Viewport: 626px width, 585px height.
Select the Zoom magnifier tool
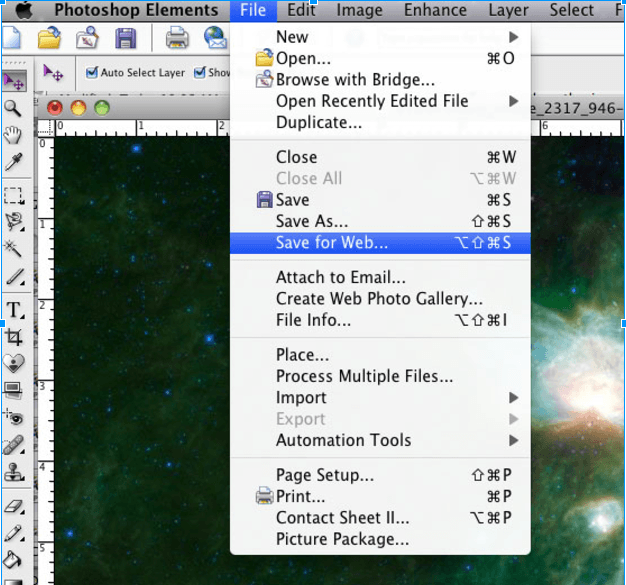click(x=13, y=108)
